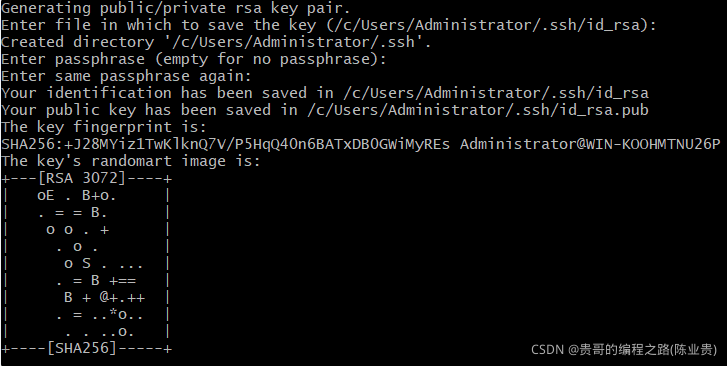Image resolution: width=727 pixels, height=366 pixels.
Task: Click the [RSA 3072] randomart header
Action: [x=82, y=178]
